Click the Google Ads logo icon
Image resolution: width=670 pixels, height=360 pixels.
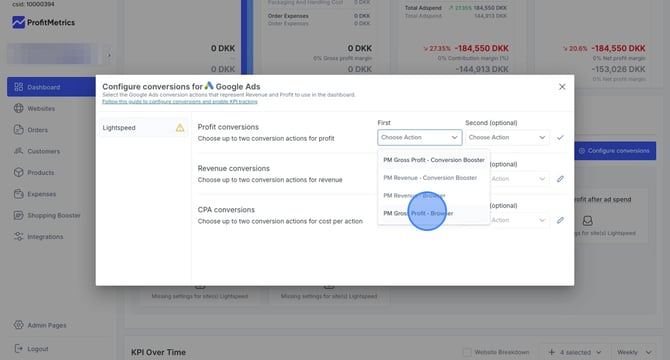pyautogui.click(x=209, y=86)
